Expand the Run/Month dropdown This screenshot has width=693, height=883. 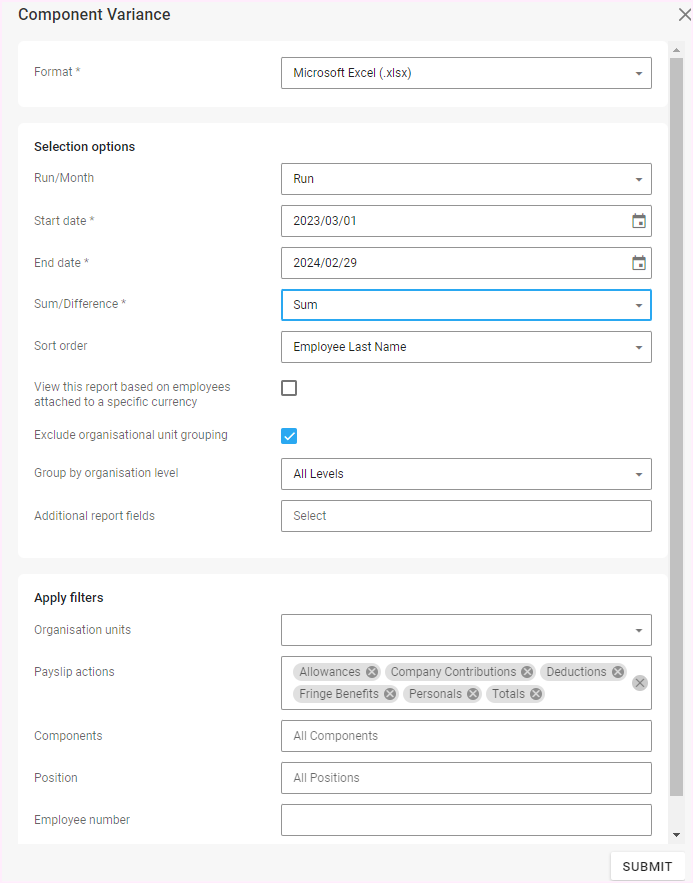click(x=466, y=179)
